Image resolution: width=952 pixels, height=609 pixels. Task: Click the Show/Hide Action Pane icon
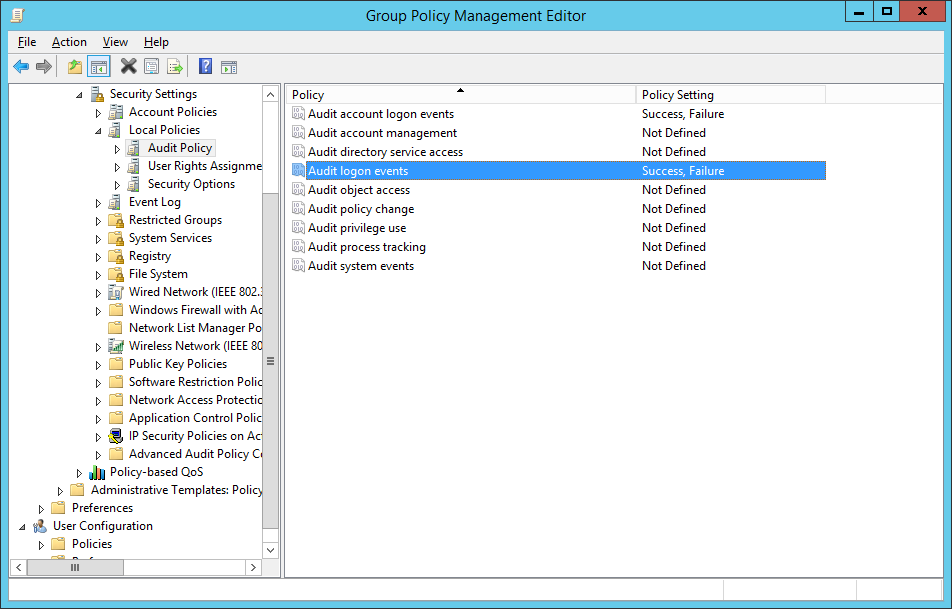pos(229,67)
